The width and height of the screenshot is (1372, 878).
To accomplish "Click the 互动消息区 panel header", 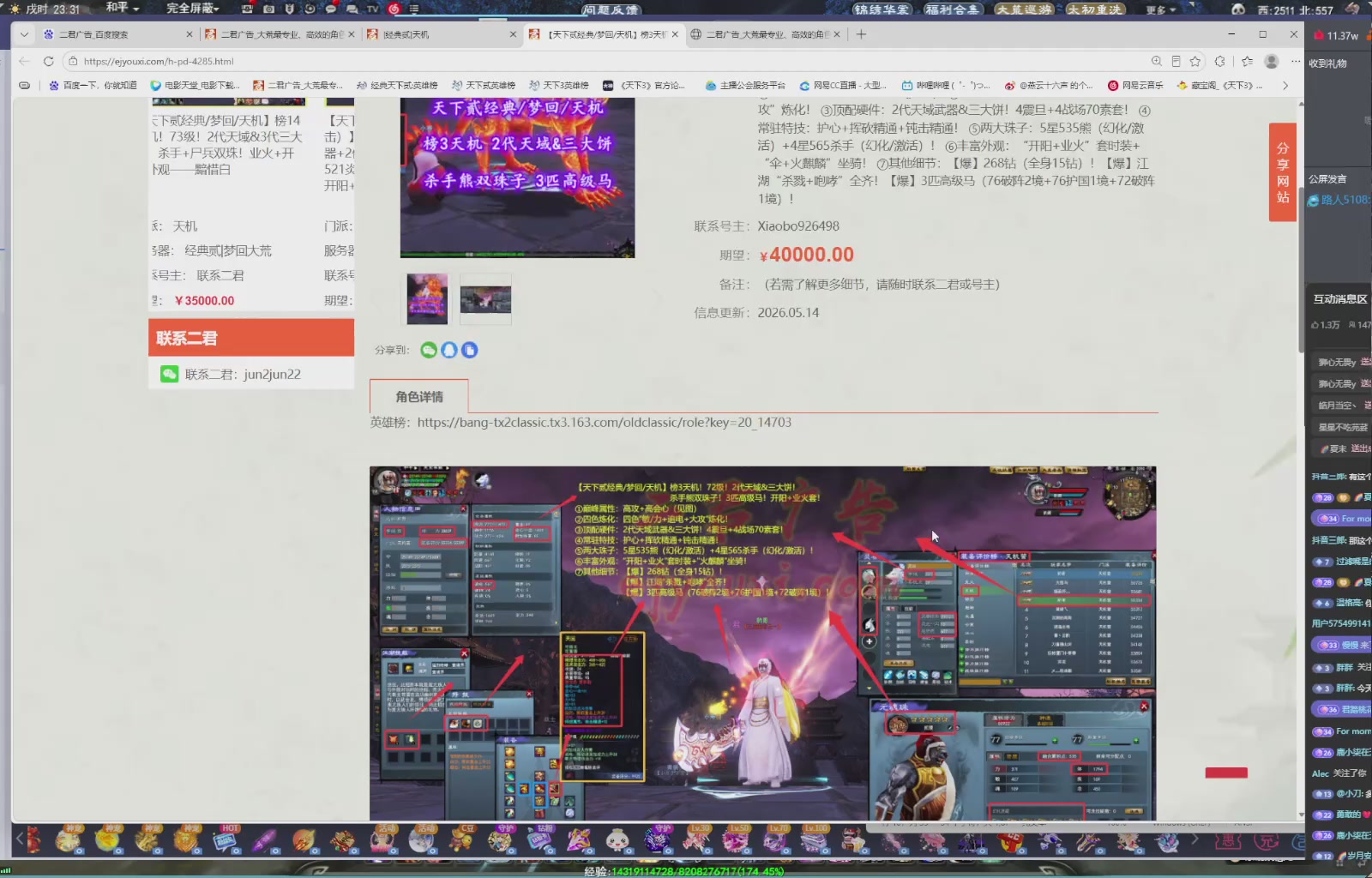I will (x=1339, y=299).
